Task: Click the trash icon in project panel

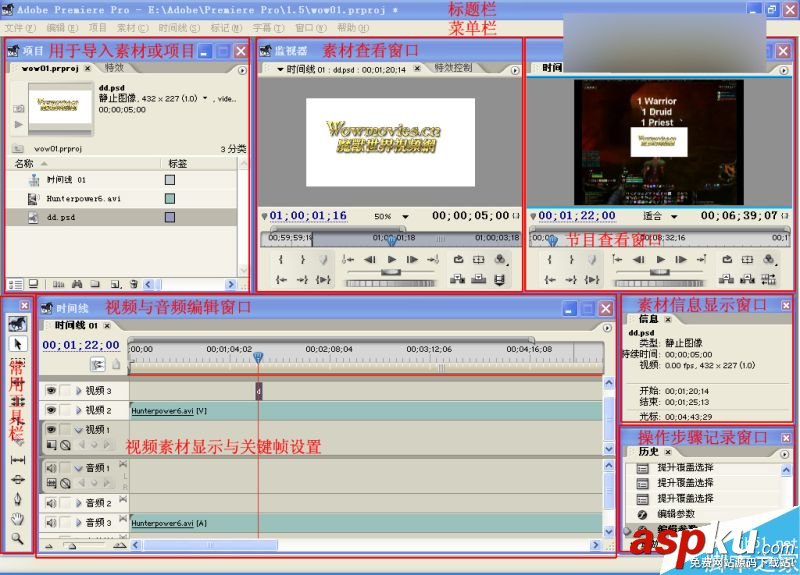Action: [134, 284]
